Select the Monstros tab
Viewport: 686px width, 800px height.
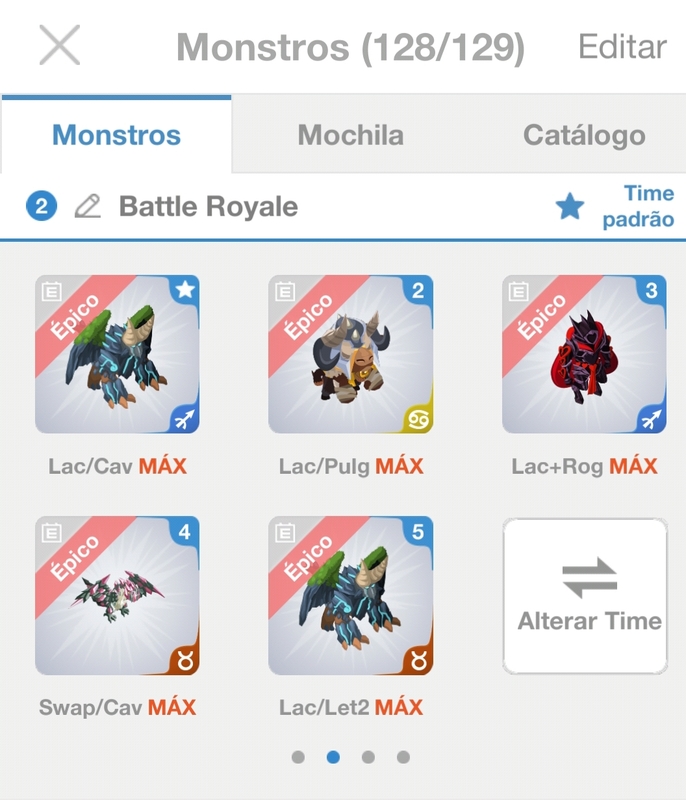(116, 135)
